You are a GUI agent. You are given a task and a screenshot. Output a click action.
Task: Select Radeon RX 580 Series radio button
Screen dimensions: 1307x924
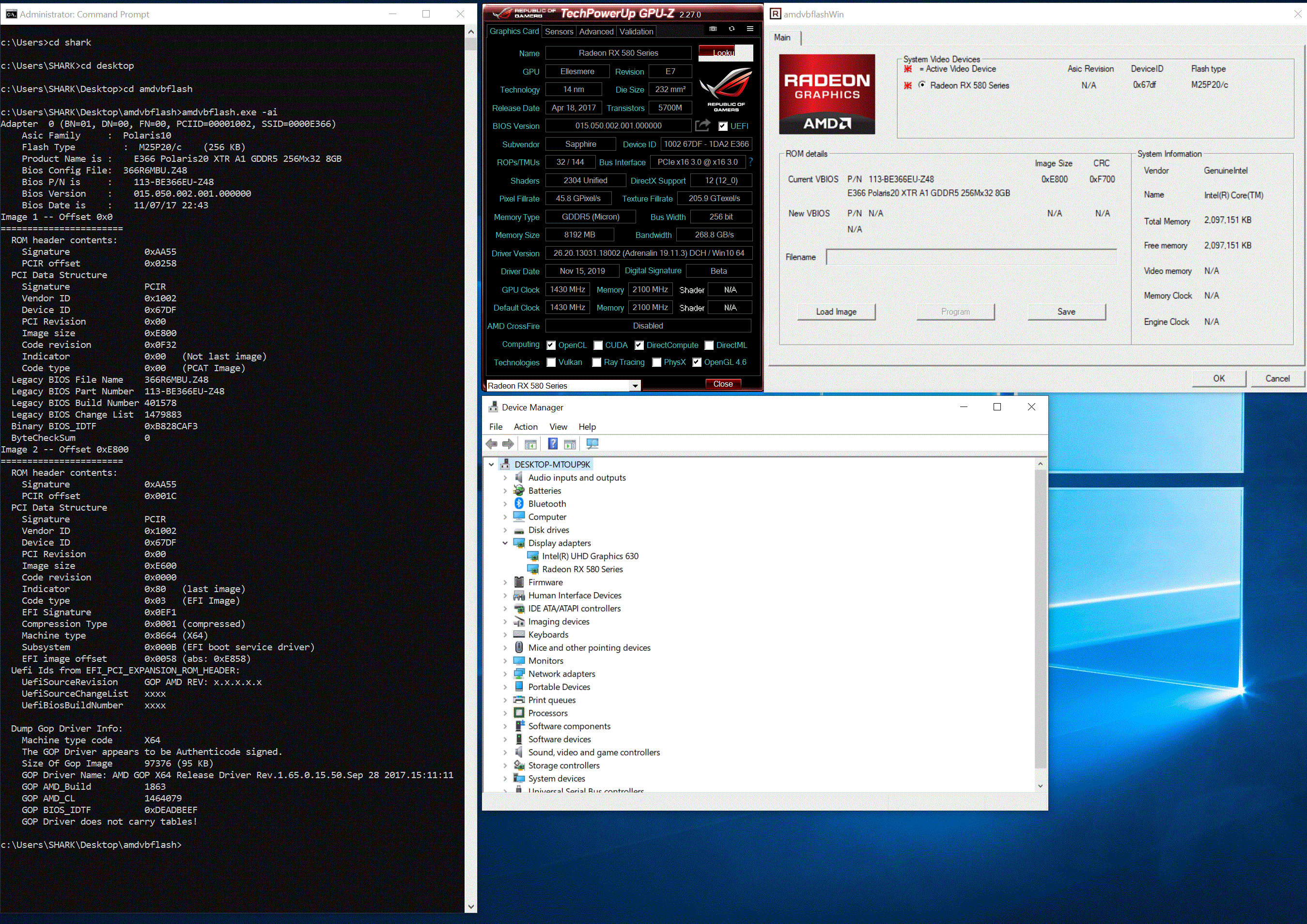pyautogui.click(x=922, y=85)
